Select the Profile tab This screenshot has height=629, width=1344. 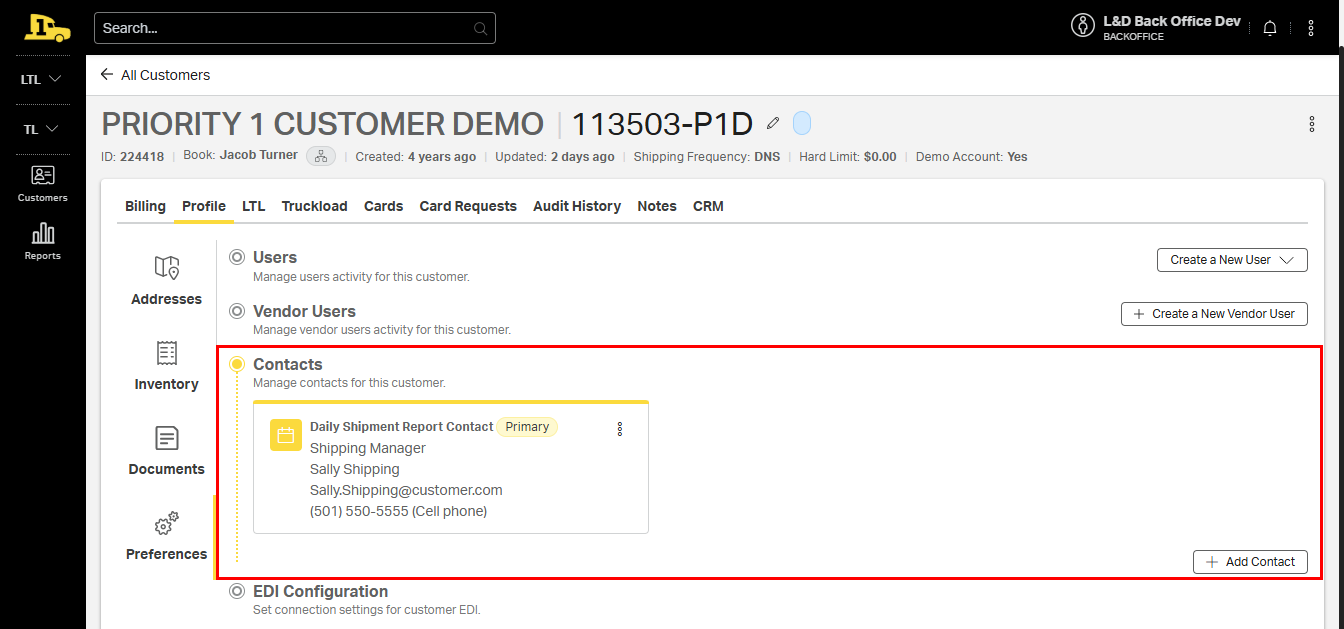click(204, 206)
